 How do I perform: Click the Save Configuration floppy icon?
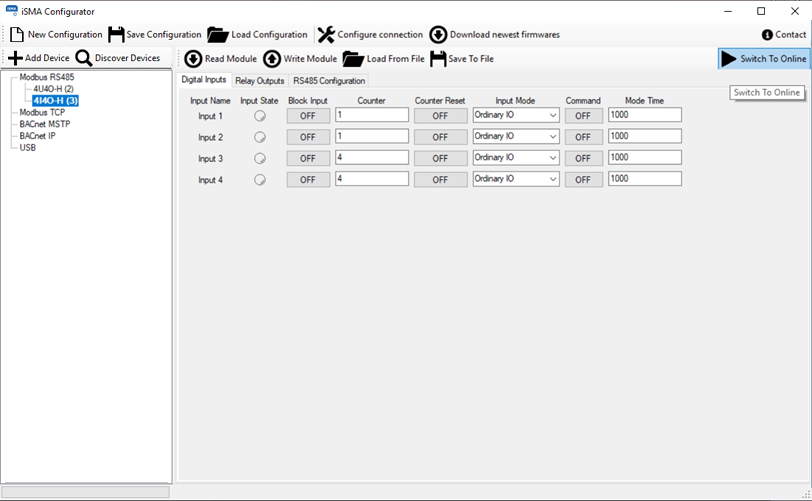116,35
